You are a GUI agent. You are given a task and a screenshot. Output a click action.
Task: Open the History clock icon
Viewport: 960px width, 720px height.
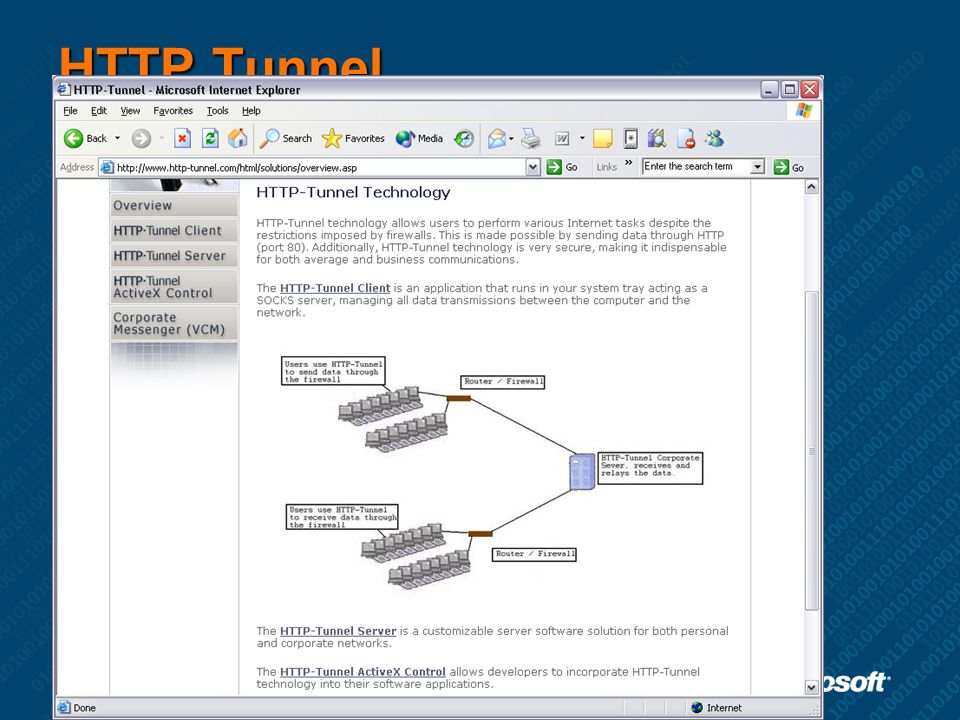pos(463,138)
